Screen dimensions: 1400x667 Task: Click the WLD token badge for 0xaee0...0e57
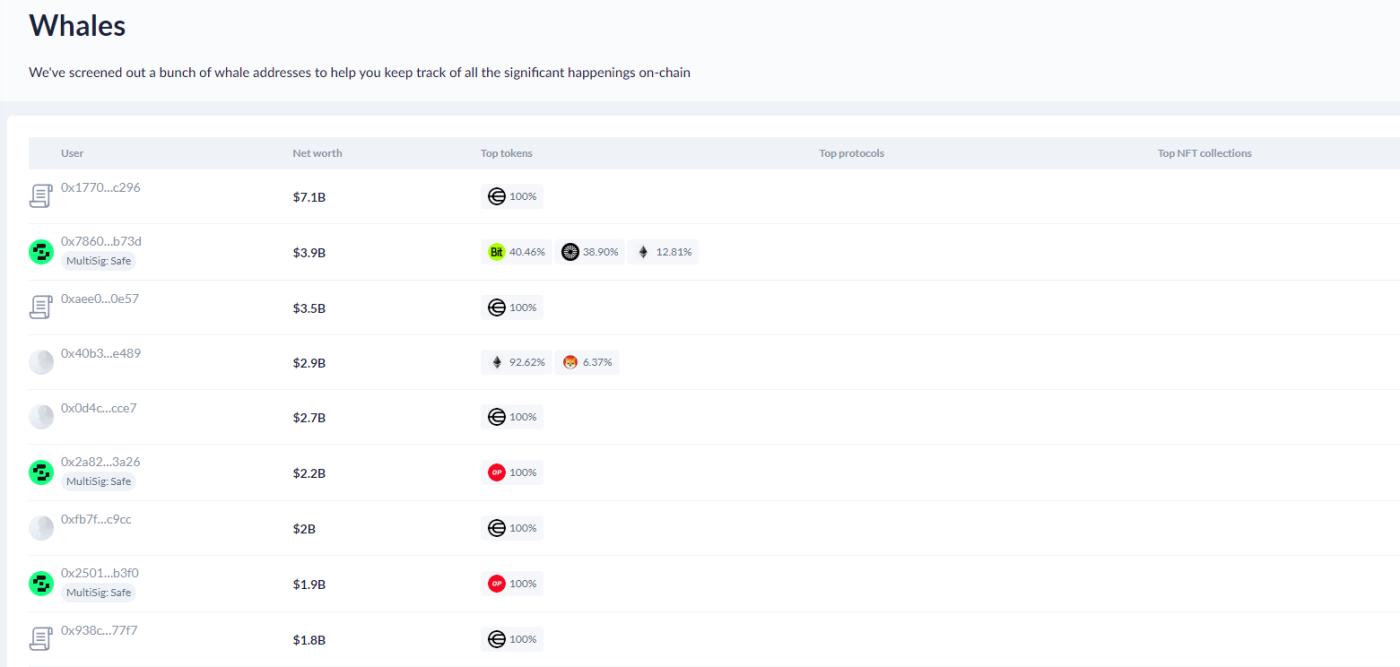pyautogui.click(x=512, y=308)
